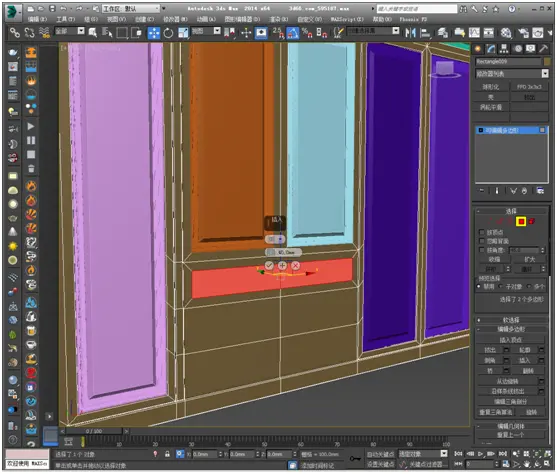This screenshot has width=557, height=474.
Task: Toggle the Ignore Backfacing checkbox
Action: point(482,241)
